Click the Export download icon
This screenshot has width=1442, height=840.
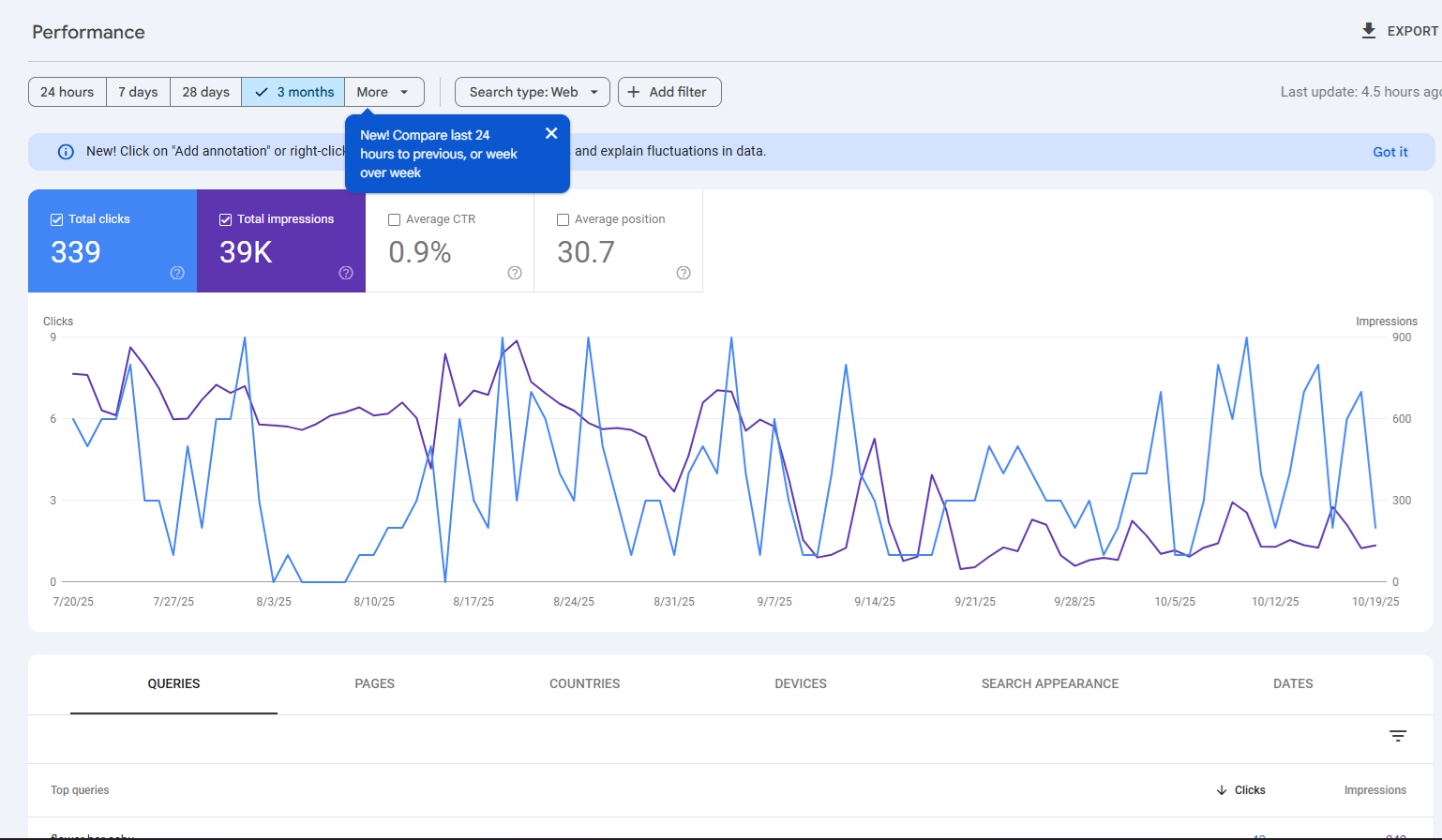click(1369, 31)
